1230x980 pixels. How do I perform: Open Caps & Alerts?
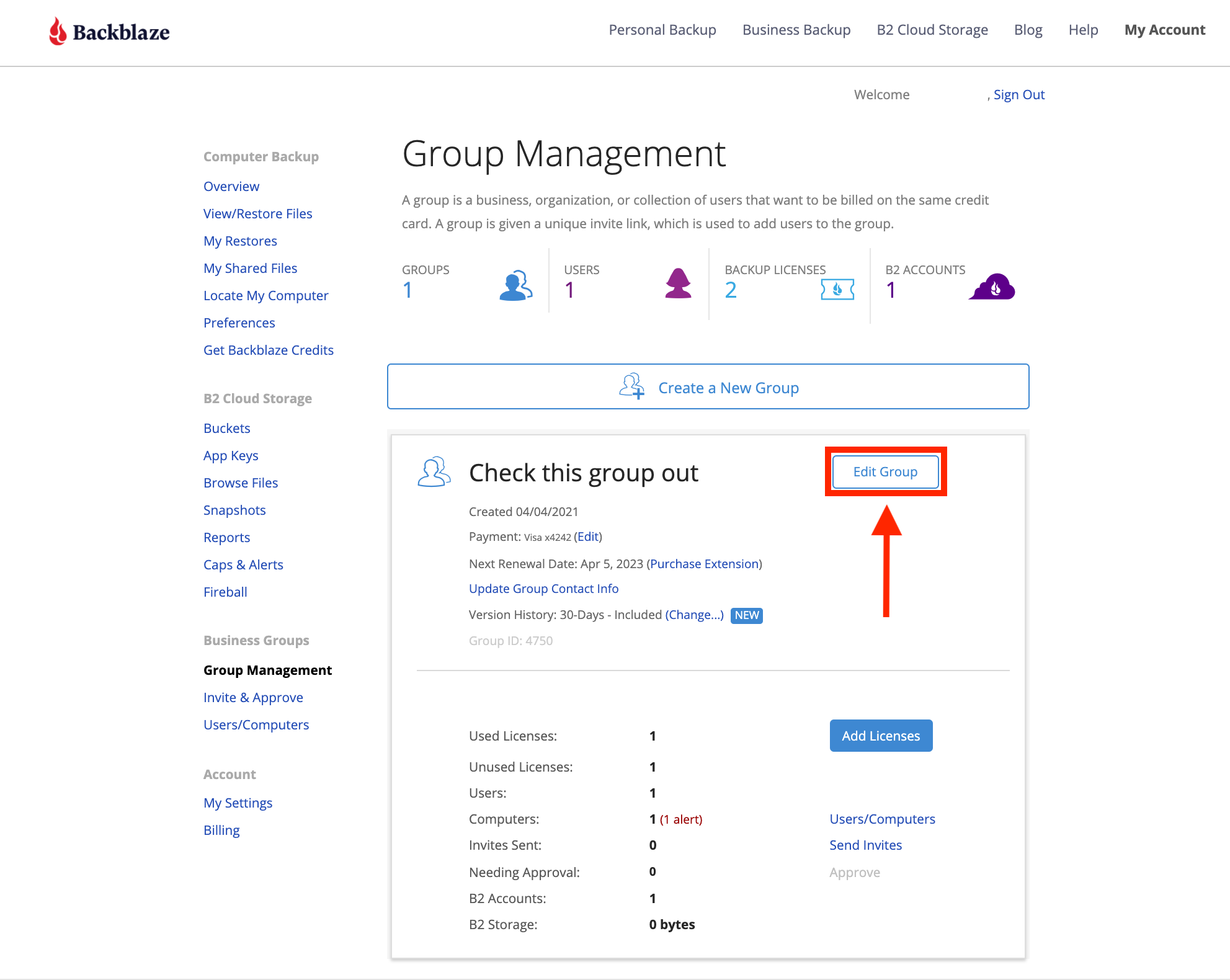(x=243, y=564)
